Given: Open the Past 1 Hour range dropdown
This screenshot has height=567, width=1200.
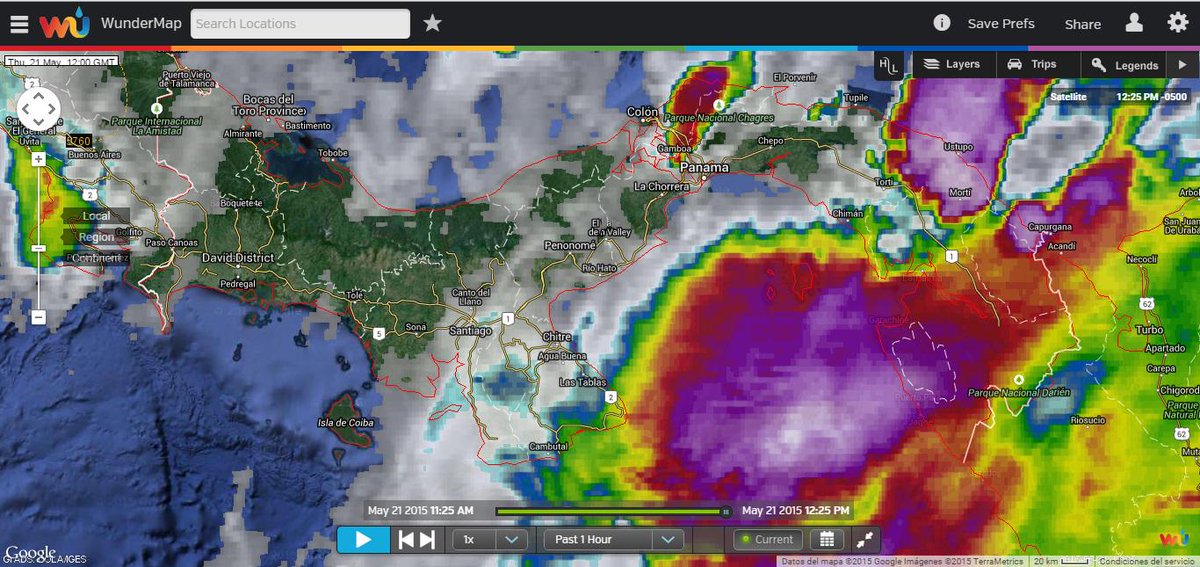Looking at the screenshot, I should tap(613, 539).
